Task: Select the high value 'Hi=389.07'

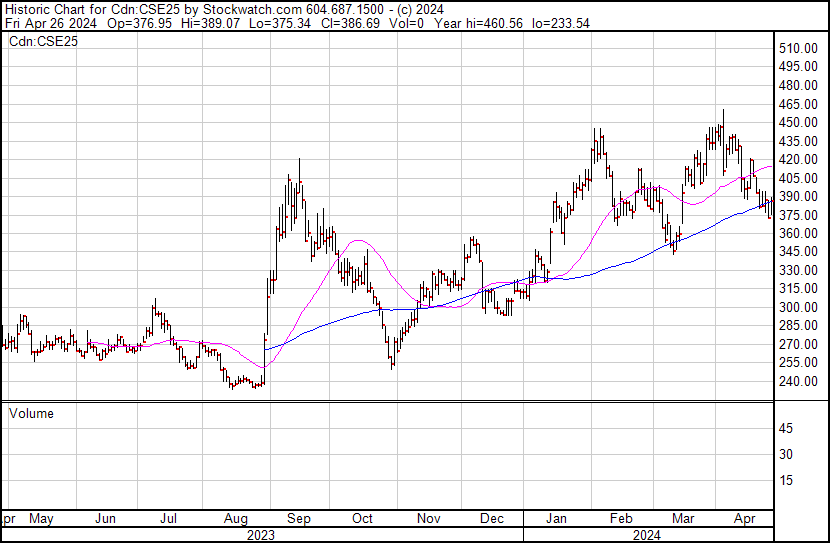Action: pos(210,23)
